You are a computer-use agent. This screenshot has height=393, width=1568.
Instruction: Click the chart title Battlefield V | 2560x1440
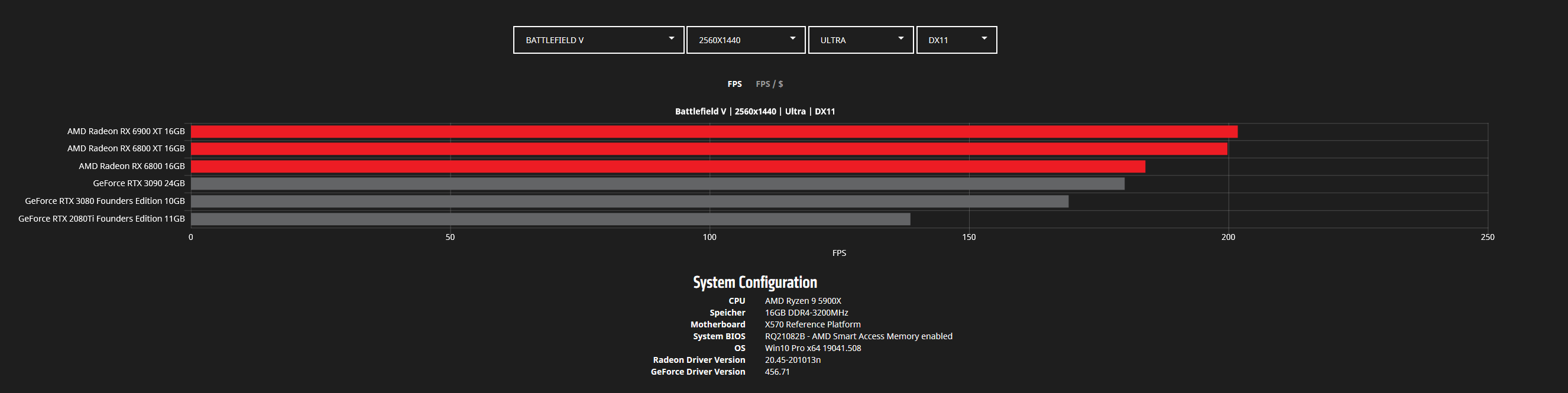755,111
